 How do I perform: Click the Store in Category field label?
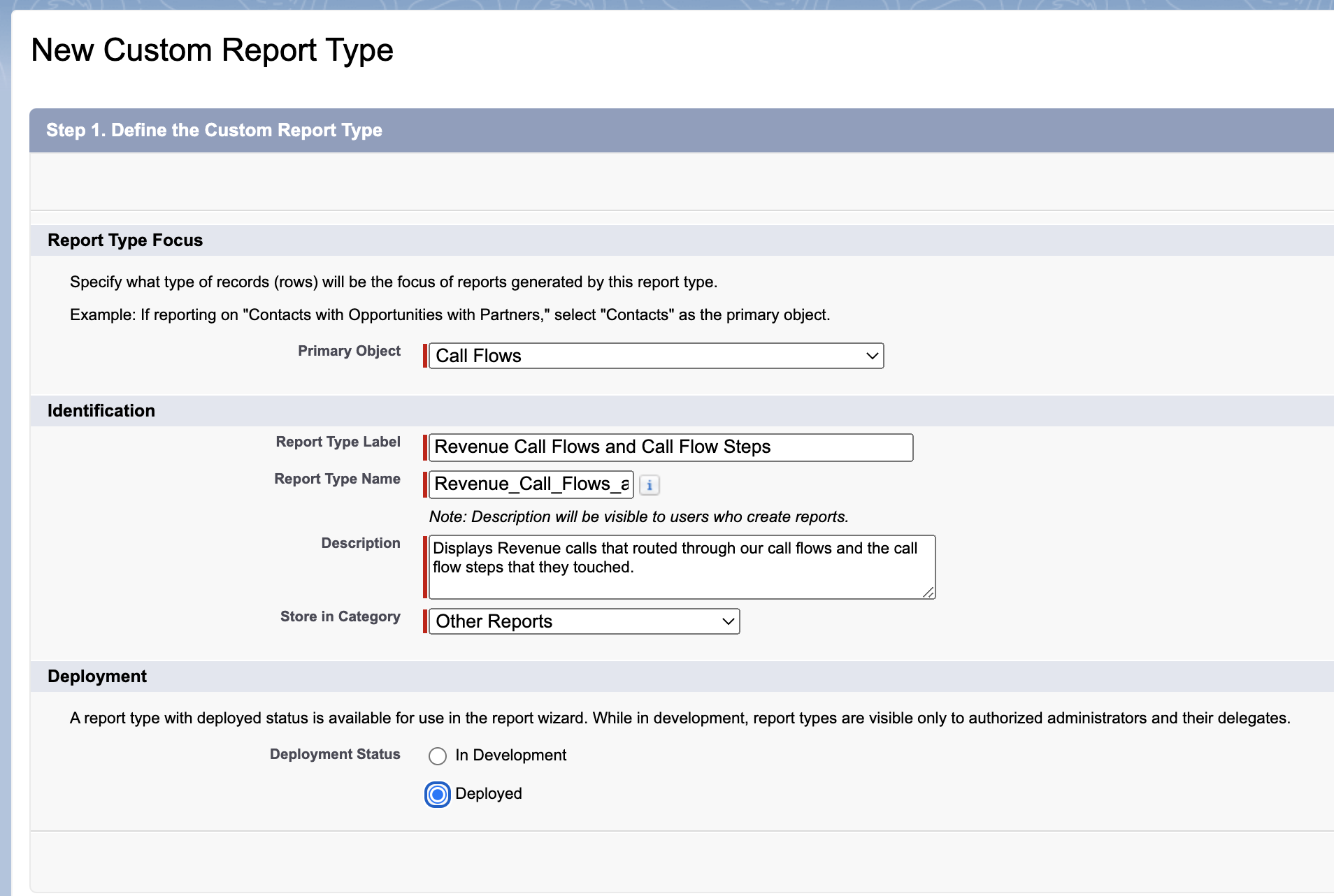point(340,616)
